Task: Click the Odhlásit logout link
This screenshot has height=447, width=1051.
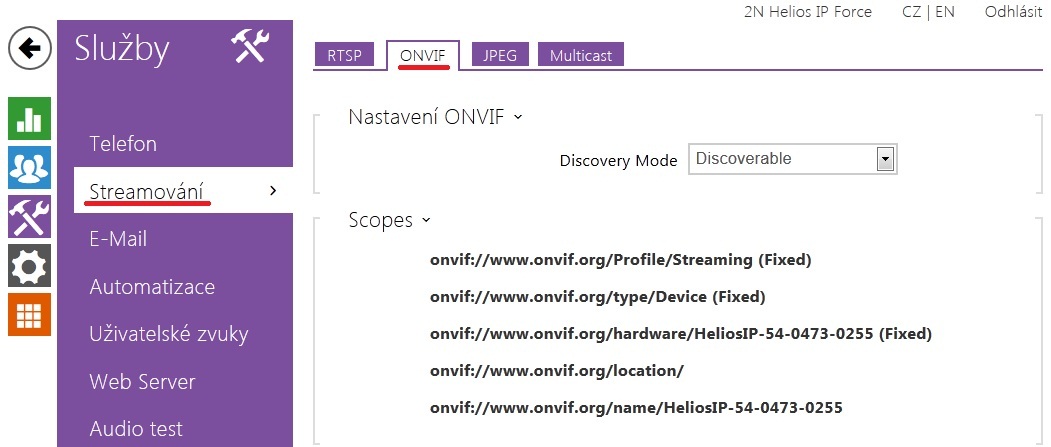Action: click(x=1014, y=12)
